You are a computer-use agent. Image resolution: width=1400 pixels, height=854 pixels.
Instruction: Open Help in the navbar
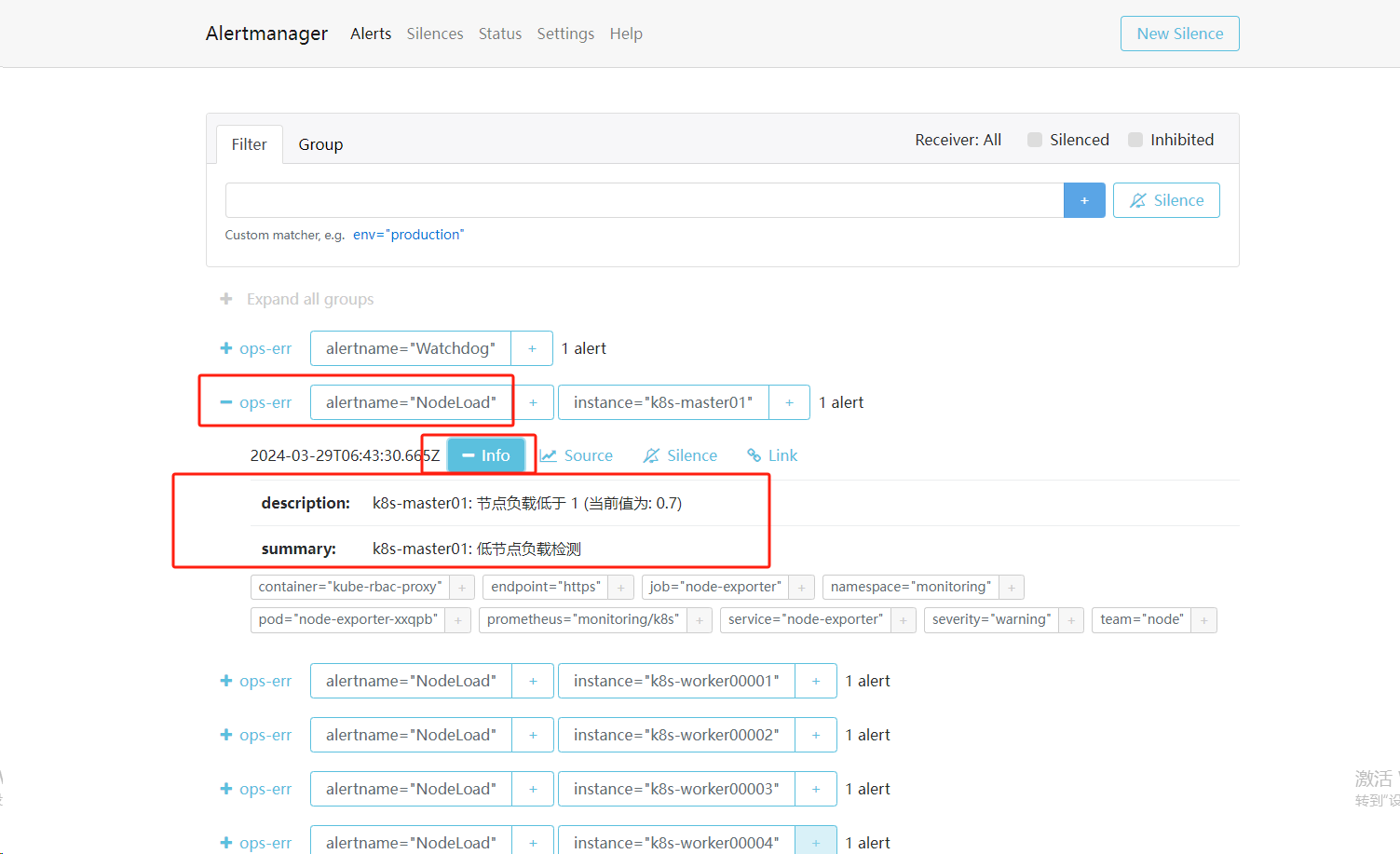click(626, 34)
